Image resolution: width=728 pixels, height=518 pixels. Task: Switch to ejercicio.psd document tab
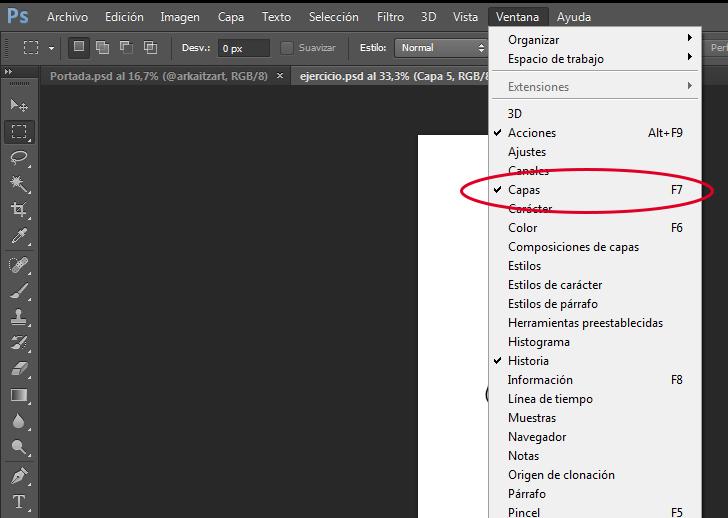[390, 76]
